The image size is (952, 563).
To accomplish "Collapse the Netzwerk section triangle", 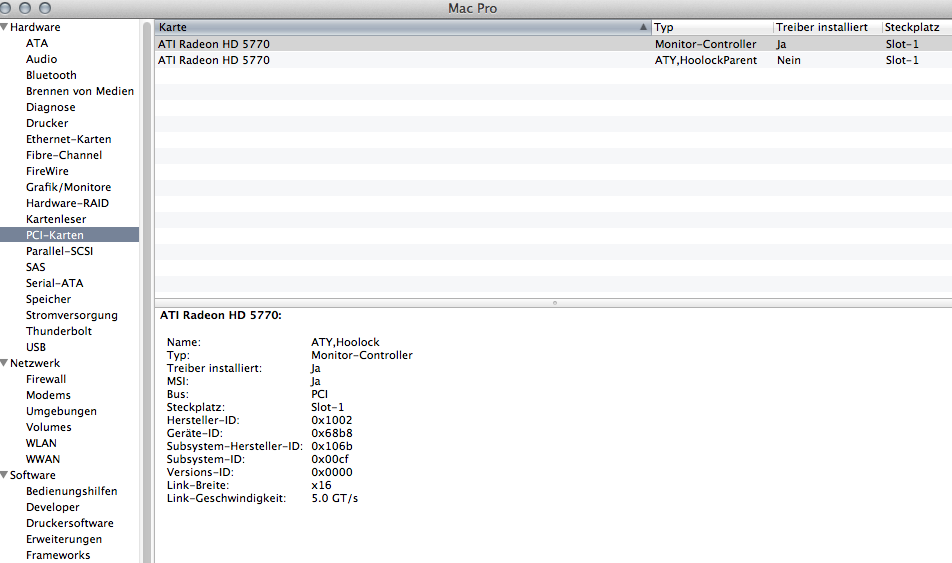I will [x=4, y=363].
